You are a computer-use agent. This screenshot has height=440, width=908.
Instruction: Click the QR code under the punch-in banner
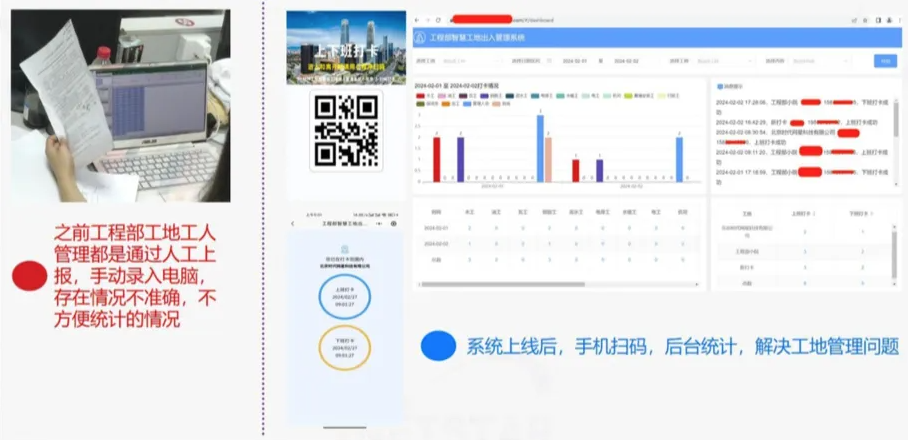(346, 131)
